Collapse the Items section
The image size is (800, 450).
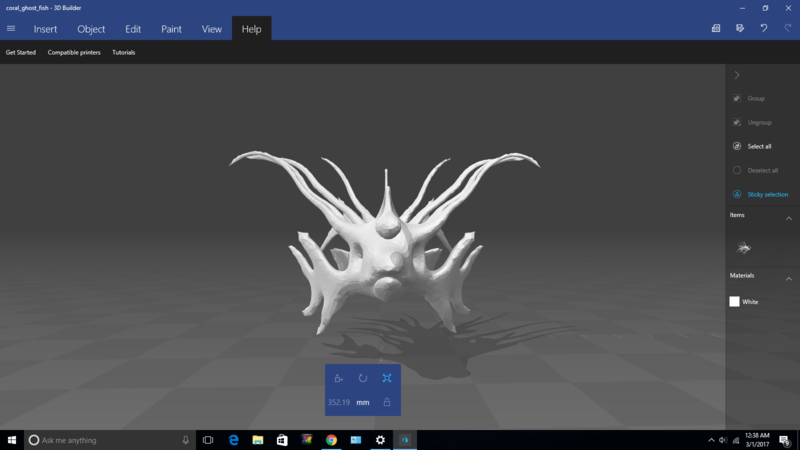pyautogui.click(x=788, y=218)
